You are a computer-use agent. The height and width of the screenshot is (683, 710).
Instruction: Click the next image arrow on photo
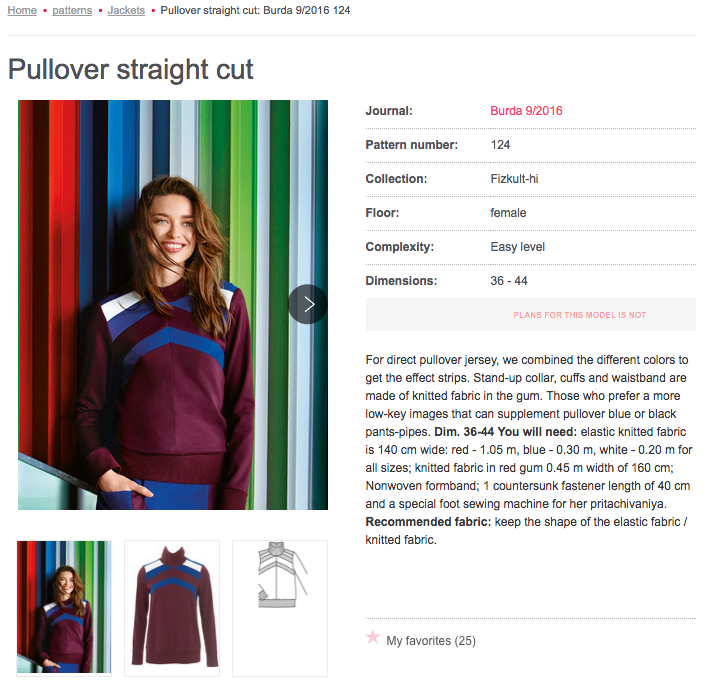308,304
